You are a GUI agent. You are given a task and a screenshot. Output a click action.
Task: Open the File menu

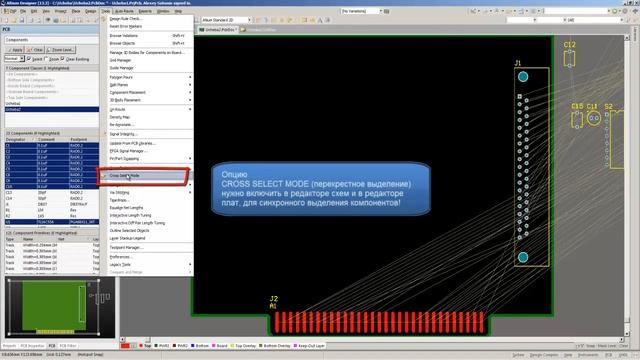click(x=23, y=11)
